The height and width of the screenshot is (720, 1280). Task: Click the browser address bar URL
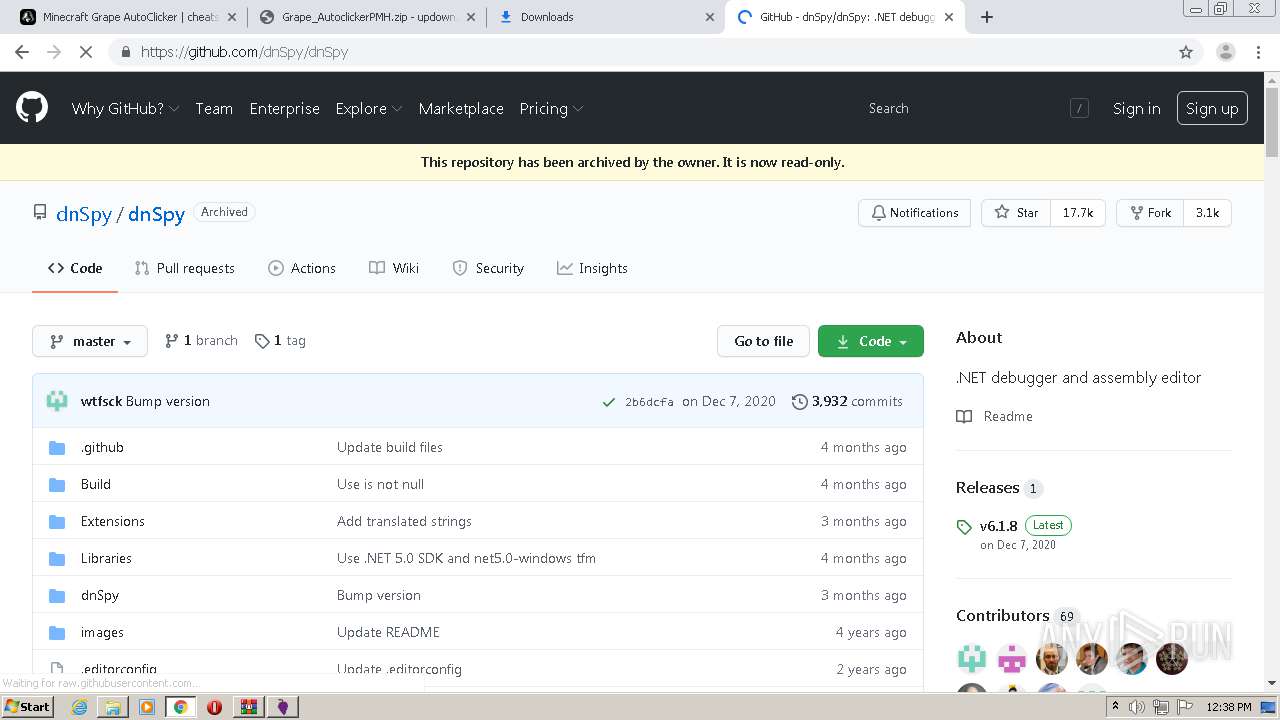tap(244, 52)
